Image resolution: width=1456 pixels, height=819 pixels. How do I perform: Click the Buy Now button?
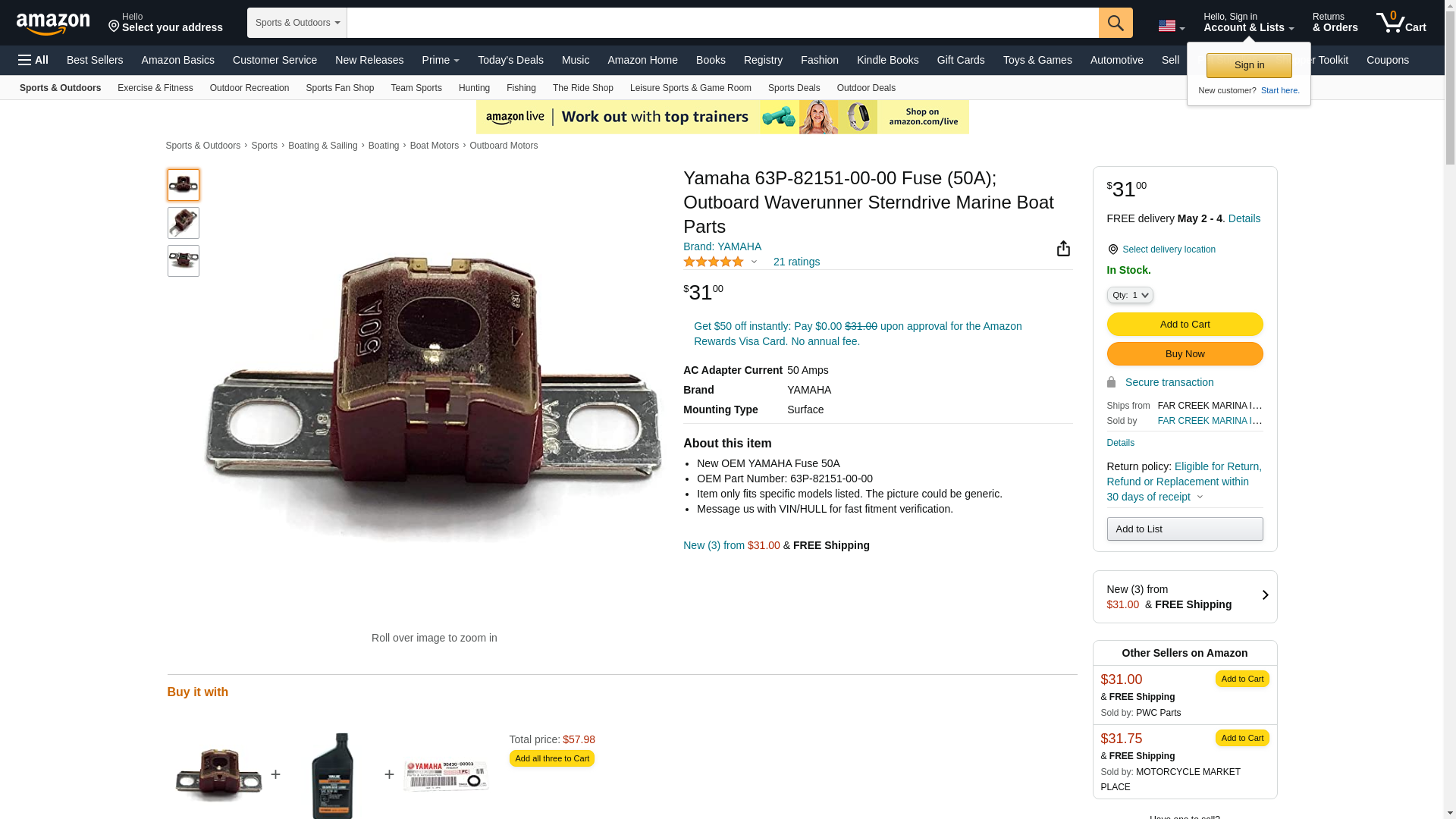click(x=1185, y=354)
